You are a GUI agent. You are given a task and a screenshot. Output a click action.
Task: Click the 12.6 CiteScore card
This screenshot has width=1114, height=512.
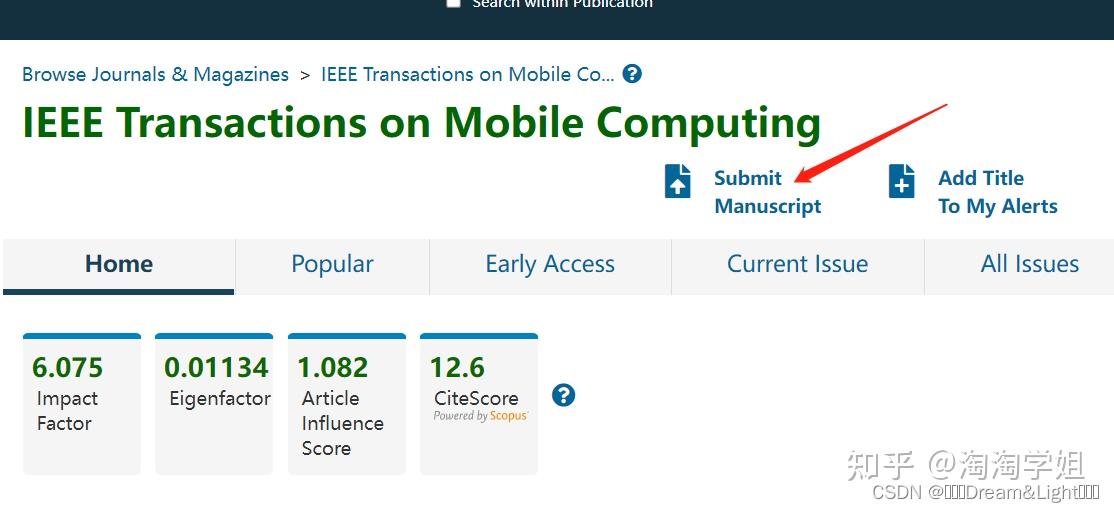479,404
